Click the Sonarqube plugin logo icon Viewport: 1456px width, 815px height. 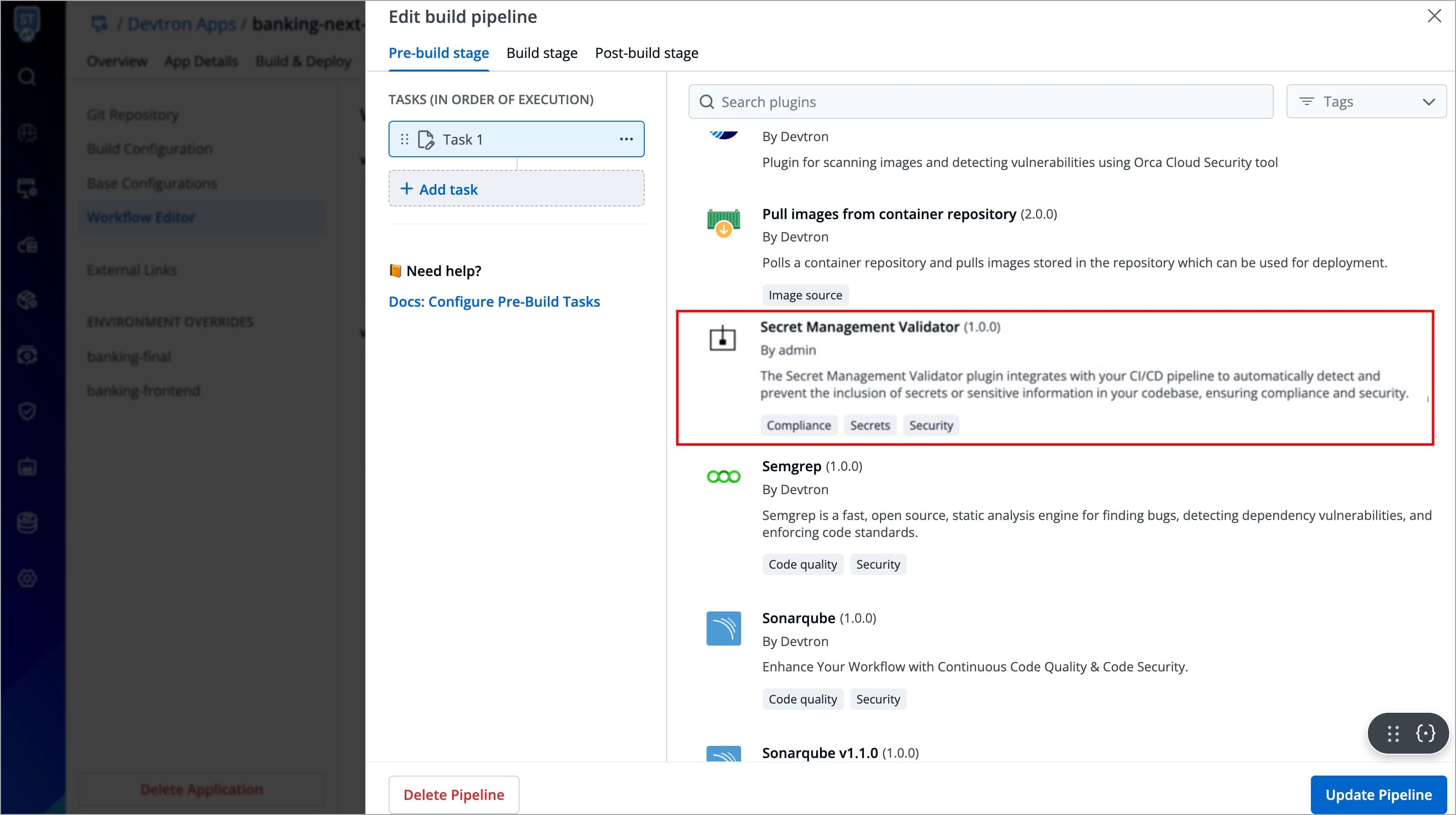(x=723, y=628)
